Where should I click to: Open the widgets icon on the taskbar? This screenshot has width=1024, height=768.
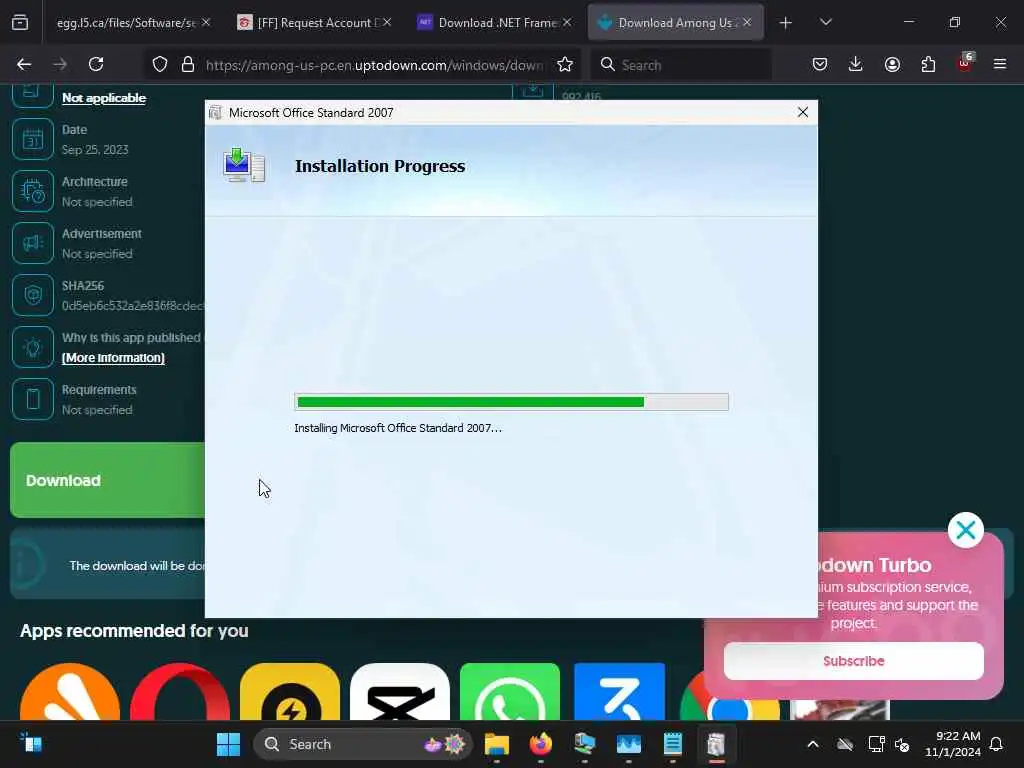[x=31, y=743]
